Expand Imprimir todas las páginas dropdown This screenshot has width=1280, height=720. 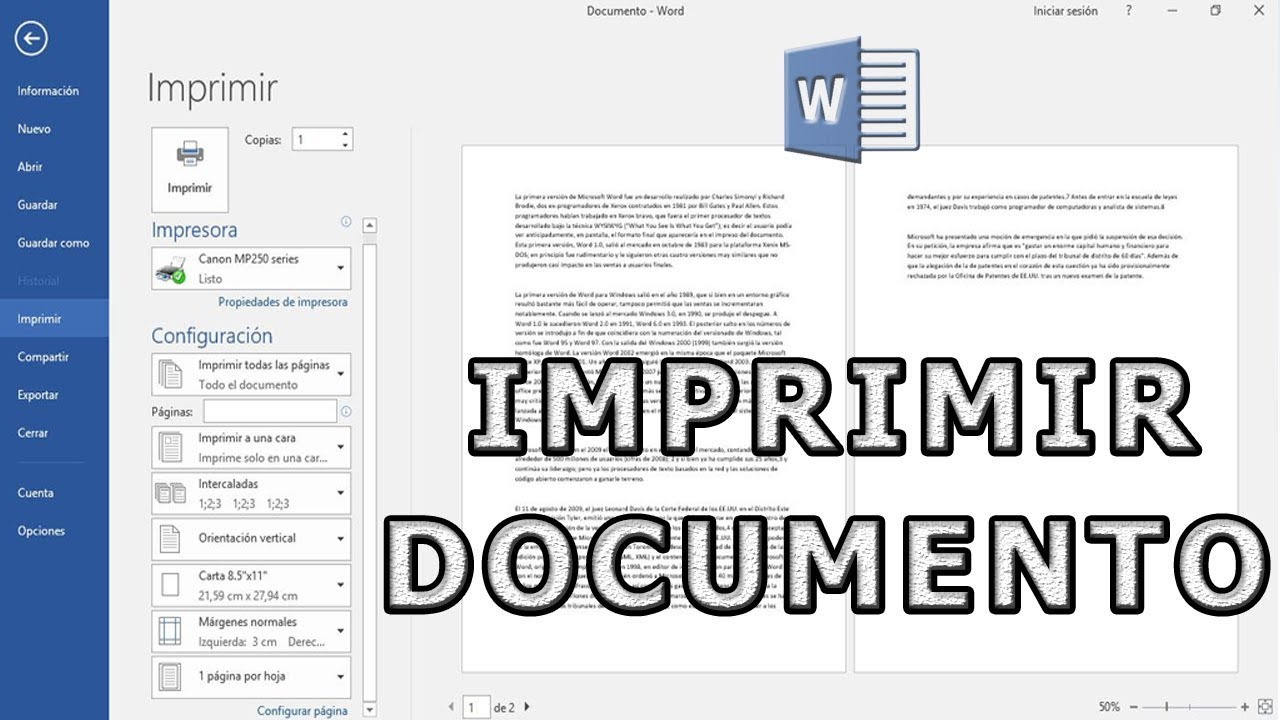(251, 374)
